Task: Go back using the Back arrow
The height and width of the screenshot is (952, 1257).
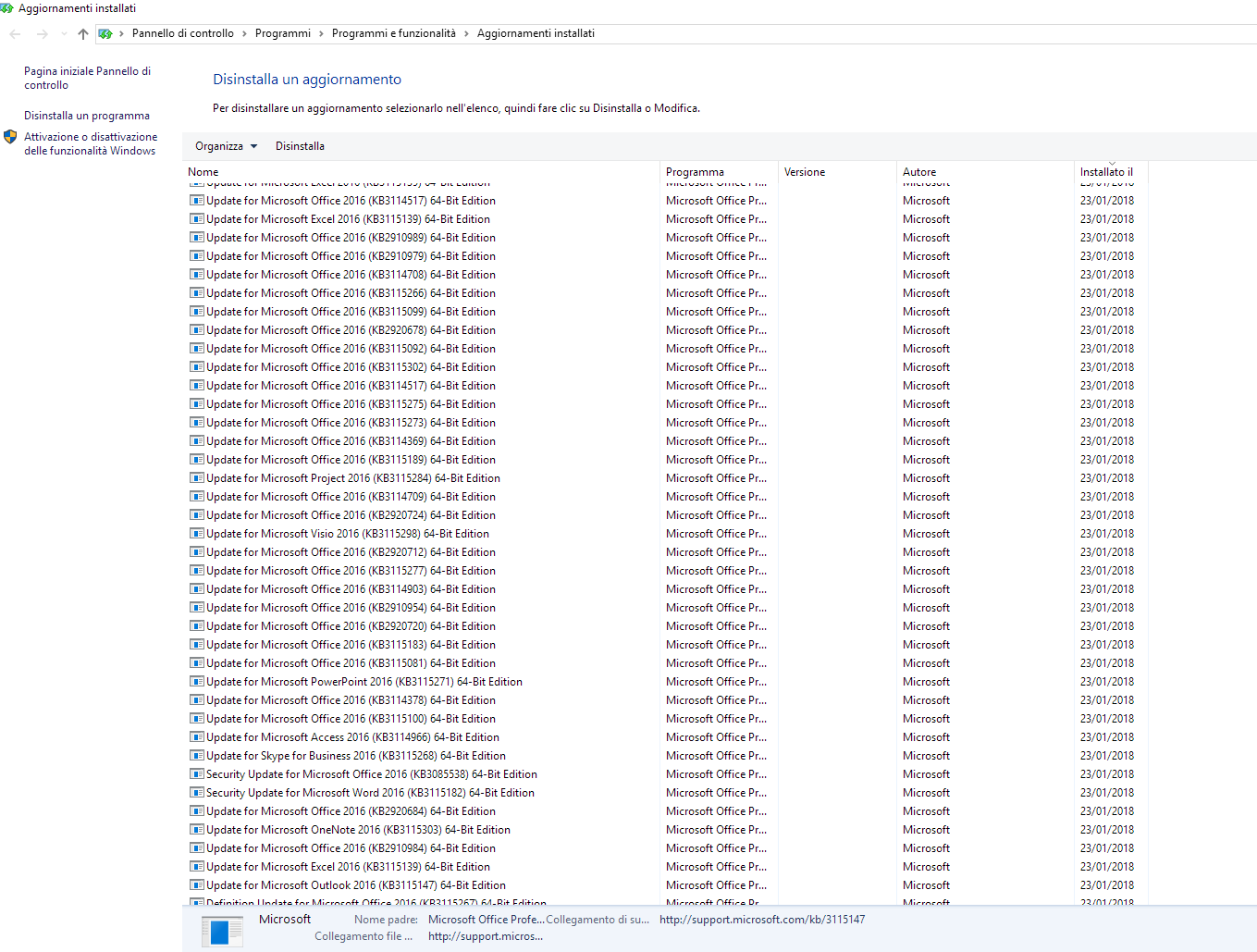Action: pos(15,34)
